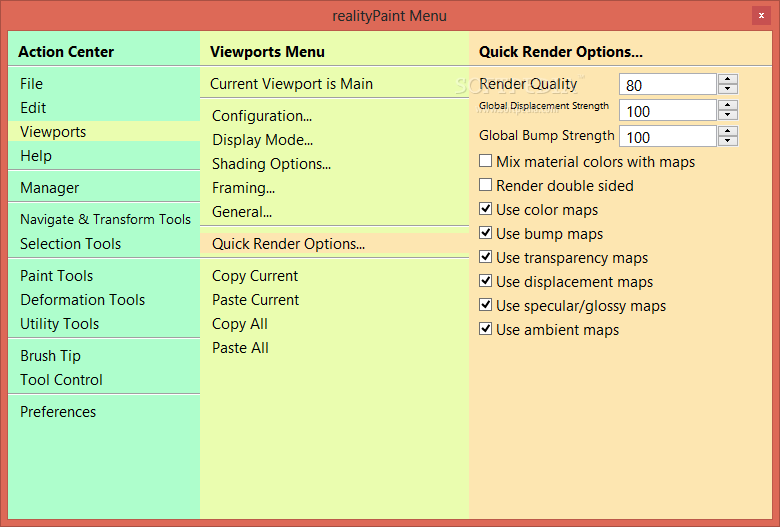Uncheck Use color maps
The width and height of the screenshot is (780, 527).
pyautogui.click(x=486, y=209)
